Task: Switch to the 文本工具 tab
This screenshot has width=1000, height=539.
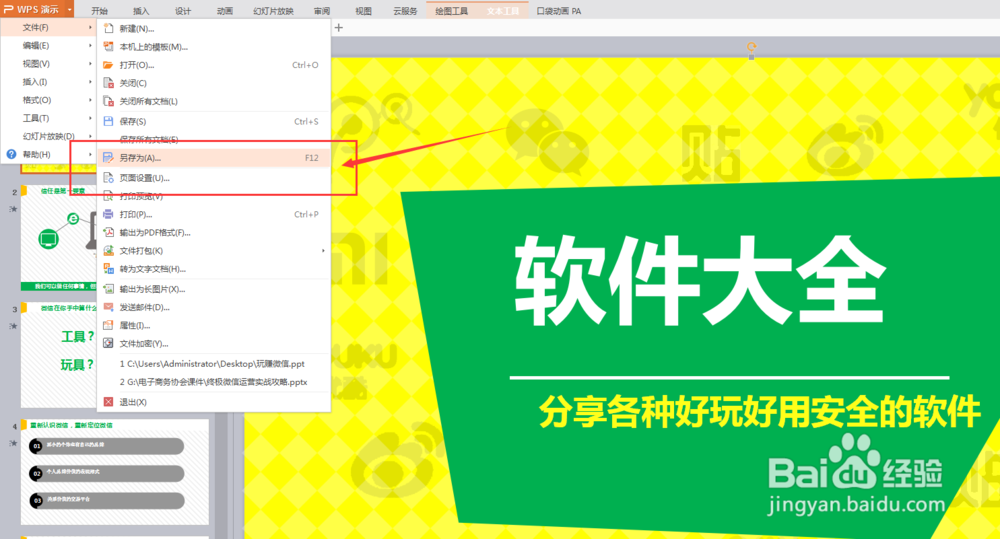Action: click(x=503, y=11)
